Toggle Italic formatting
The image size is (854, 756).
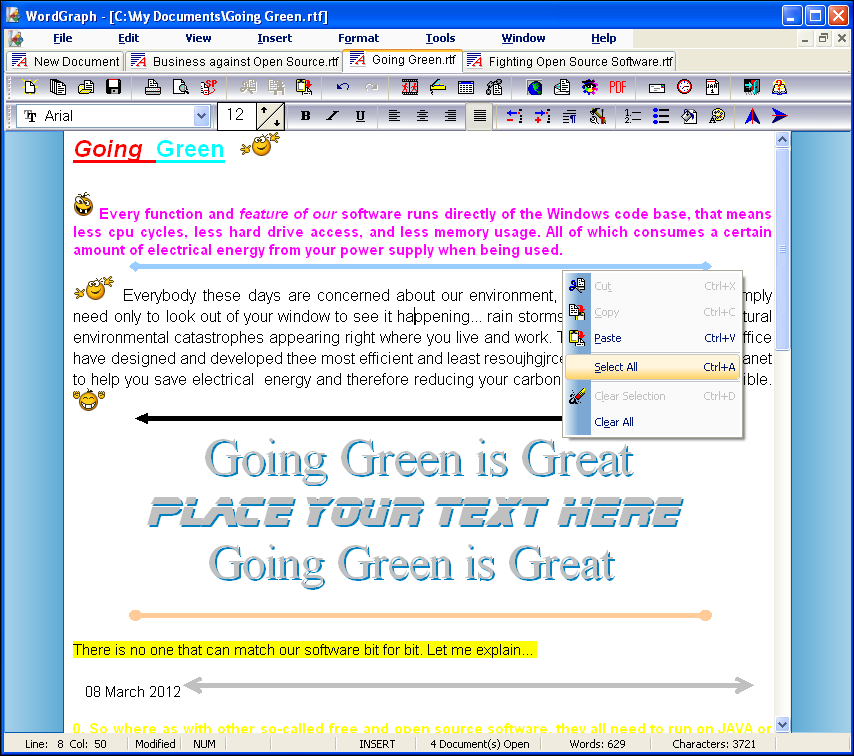(x=333, y=116)
